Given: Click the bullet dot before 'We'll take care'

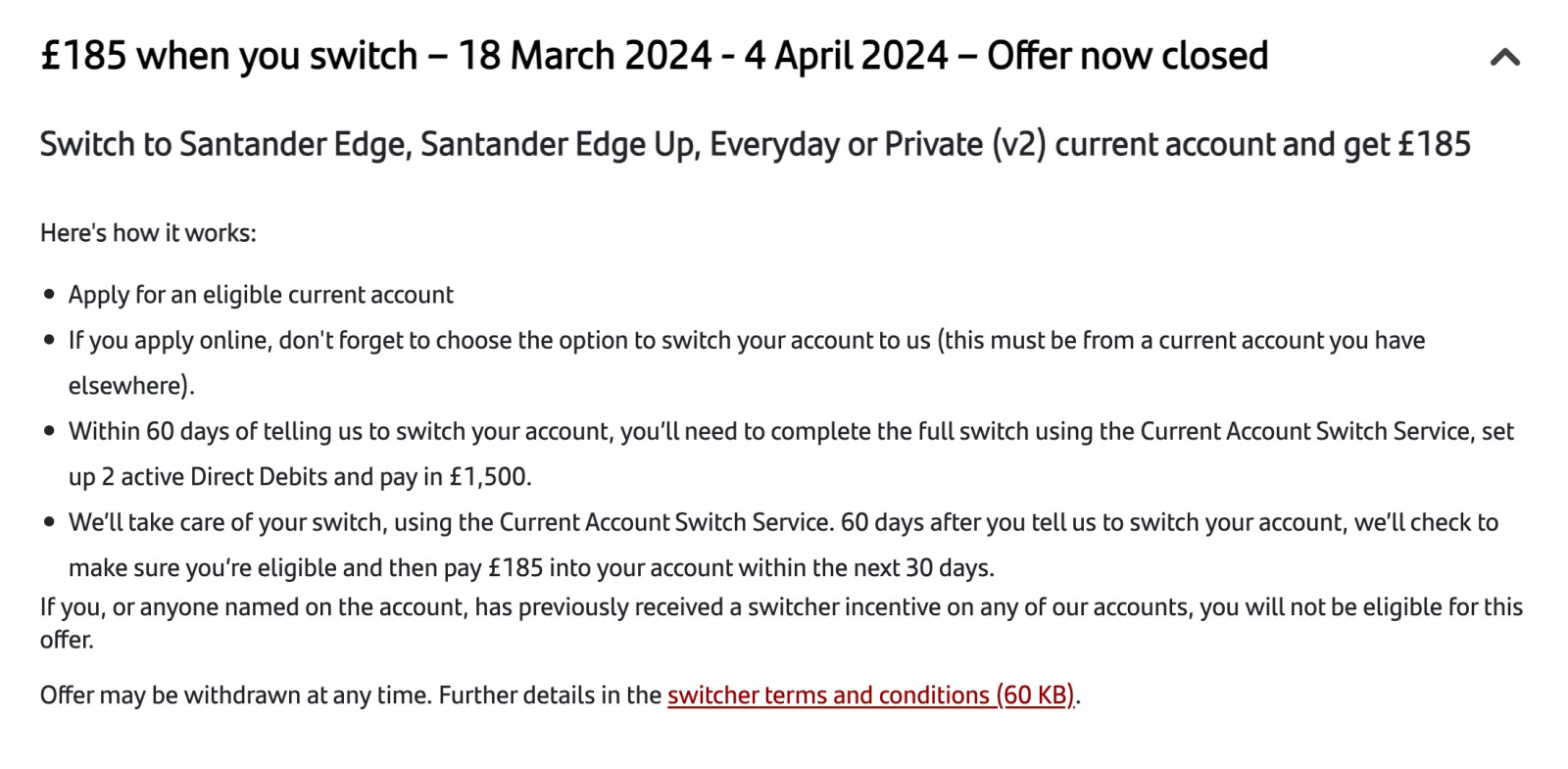Looking at the screenshot, I should click(x=49, y=523).
